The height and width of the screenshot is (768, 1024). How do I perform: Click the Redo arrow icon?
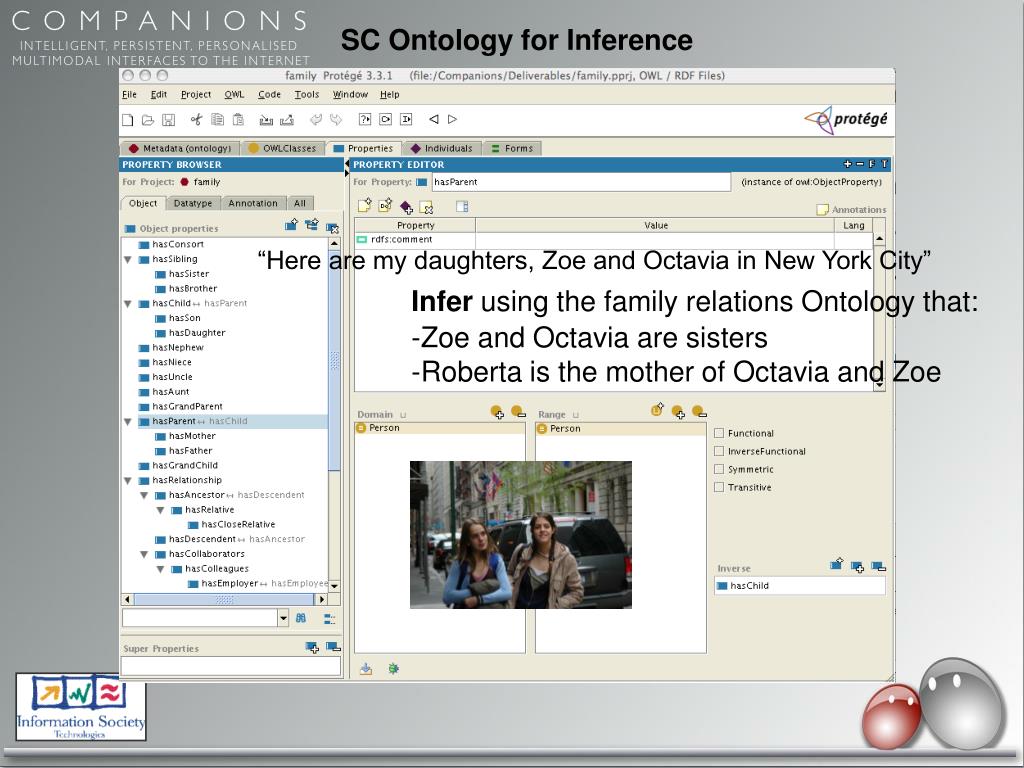pos(336,119)
